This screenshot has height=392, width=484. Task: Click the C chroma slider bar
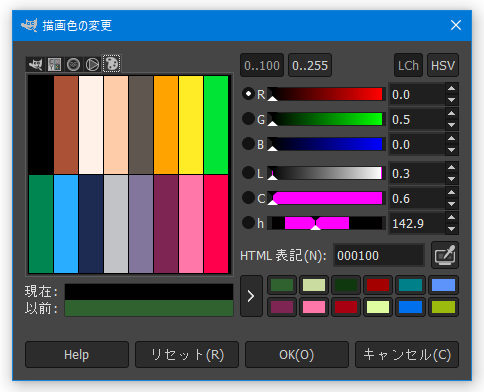point(327,198)
